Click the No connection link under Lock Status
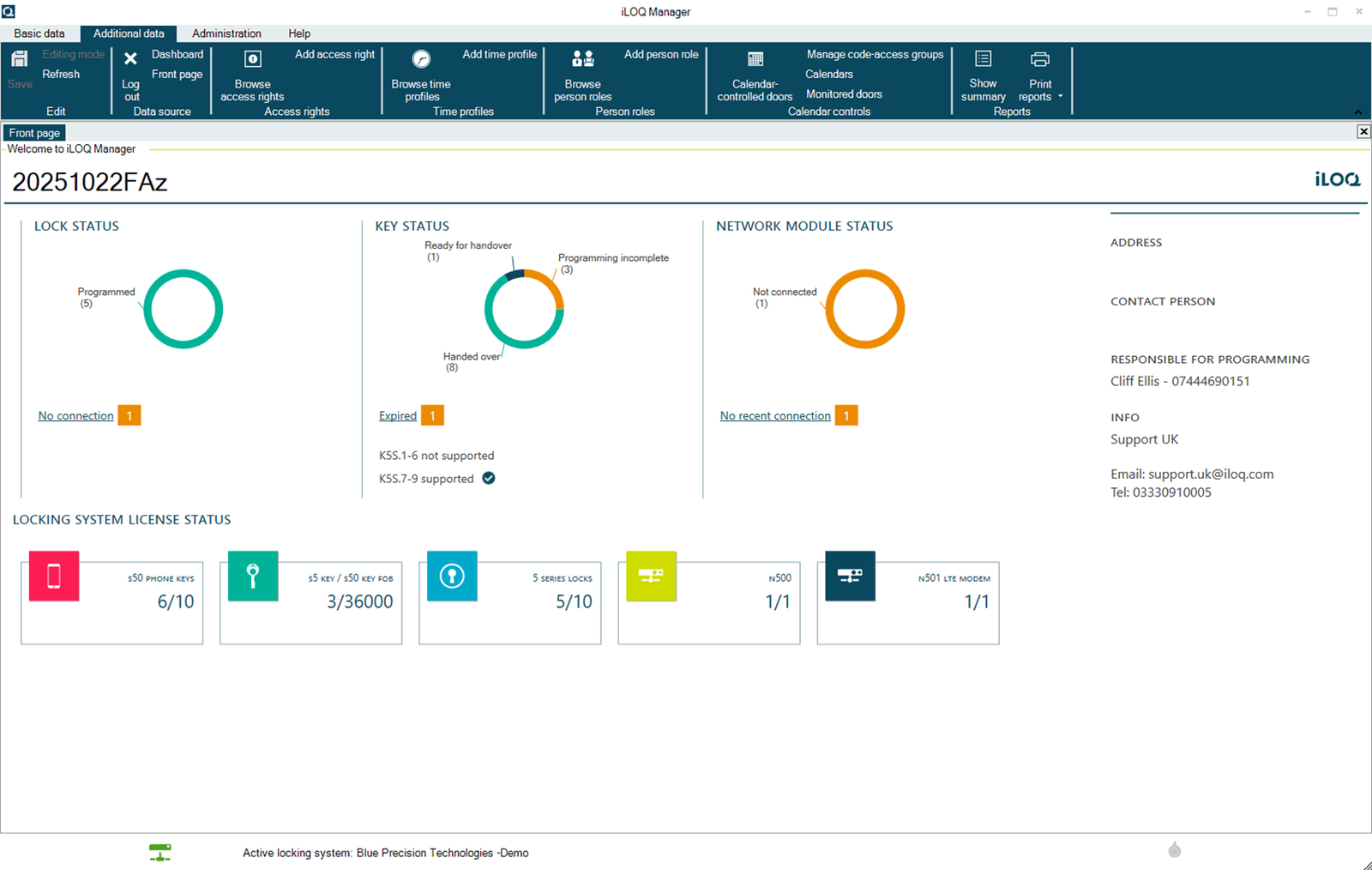The image size is (1372, 870). 75,415
